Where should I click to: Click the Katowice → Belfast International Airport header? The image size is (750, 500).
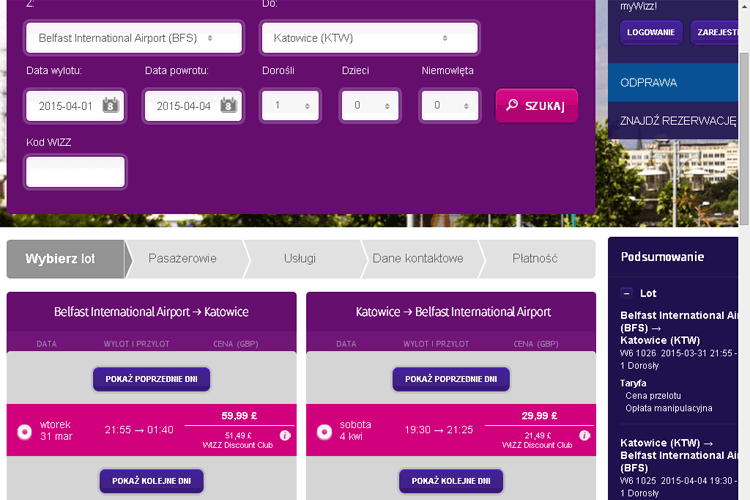tap(453, 312)
